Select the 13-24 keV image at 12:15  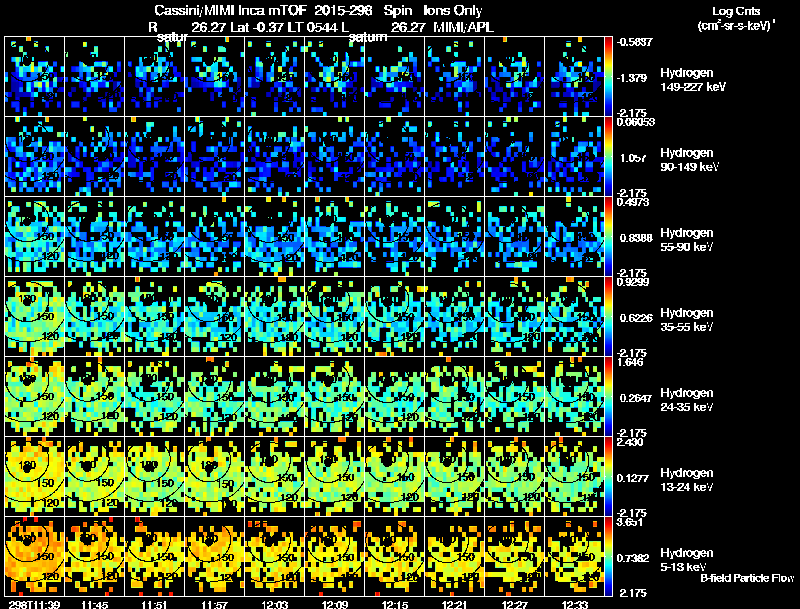coord(394,476)
